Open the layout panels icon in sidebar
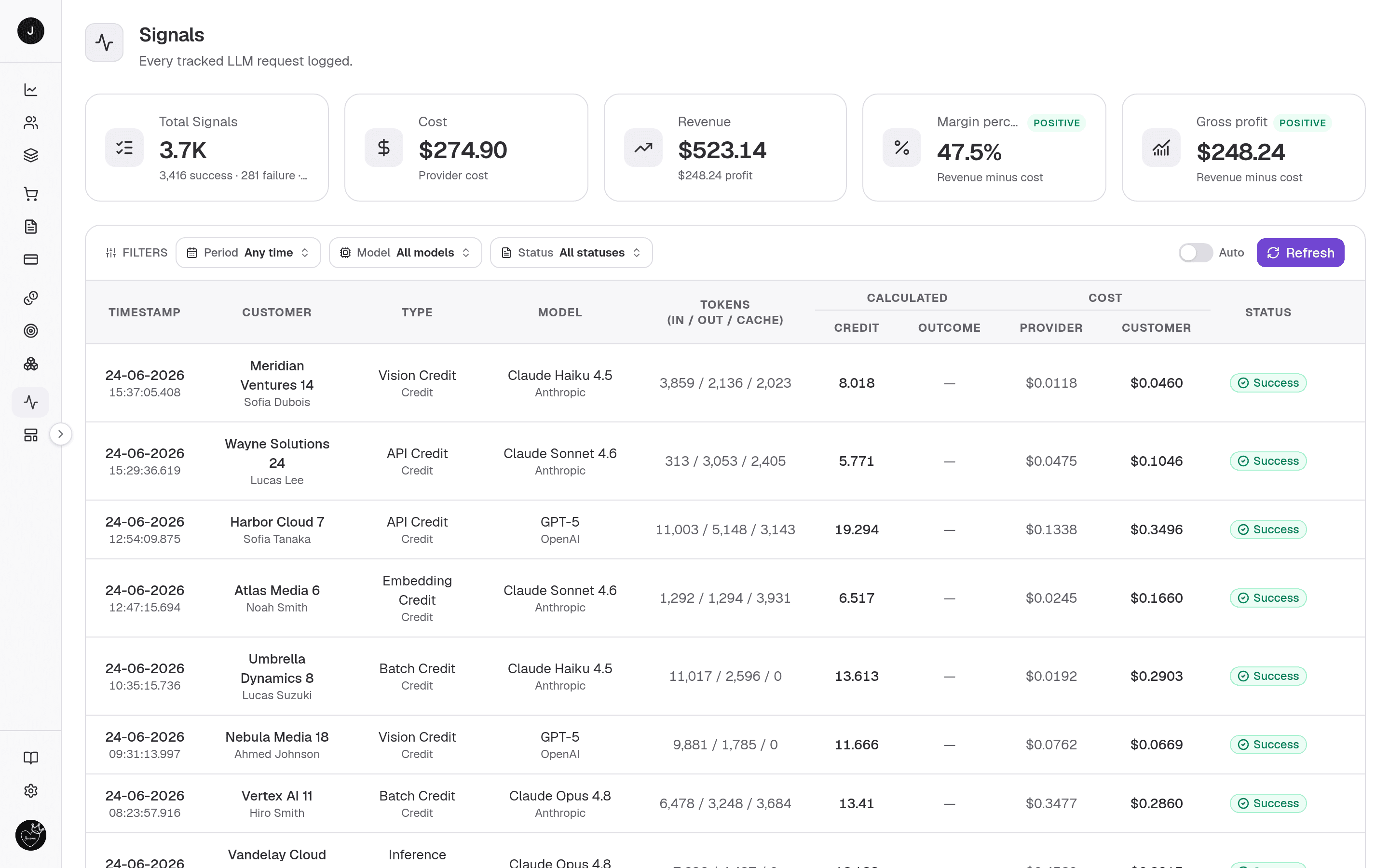This screenshot has width=1389, height=868. point(30,435)
